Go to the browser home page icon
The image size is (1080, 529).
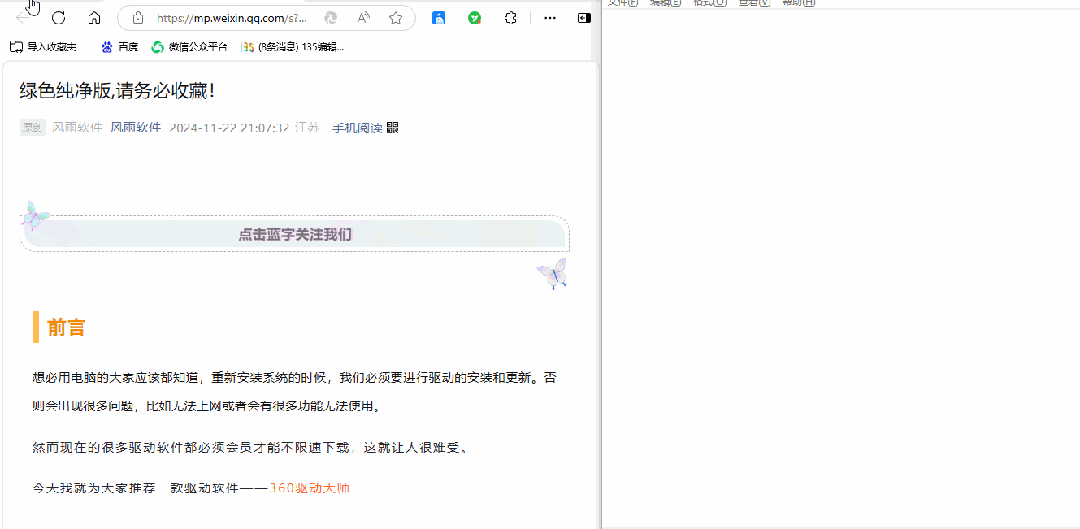tap(95, 18)
